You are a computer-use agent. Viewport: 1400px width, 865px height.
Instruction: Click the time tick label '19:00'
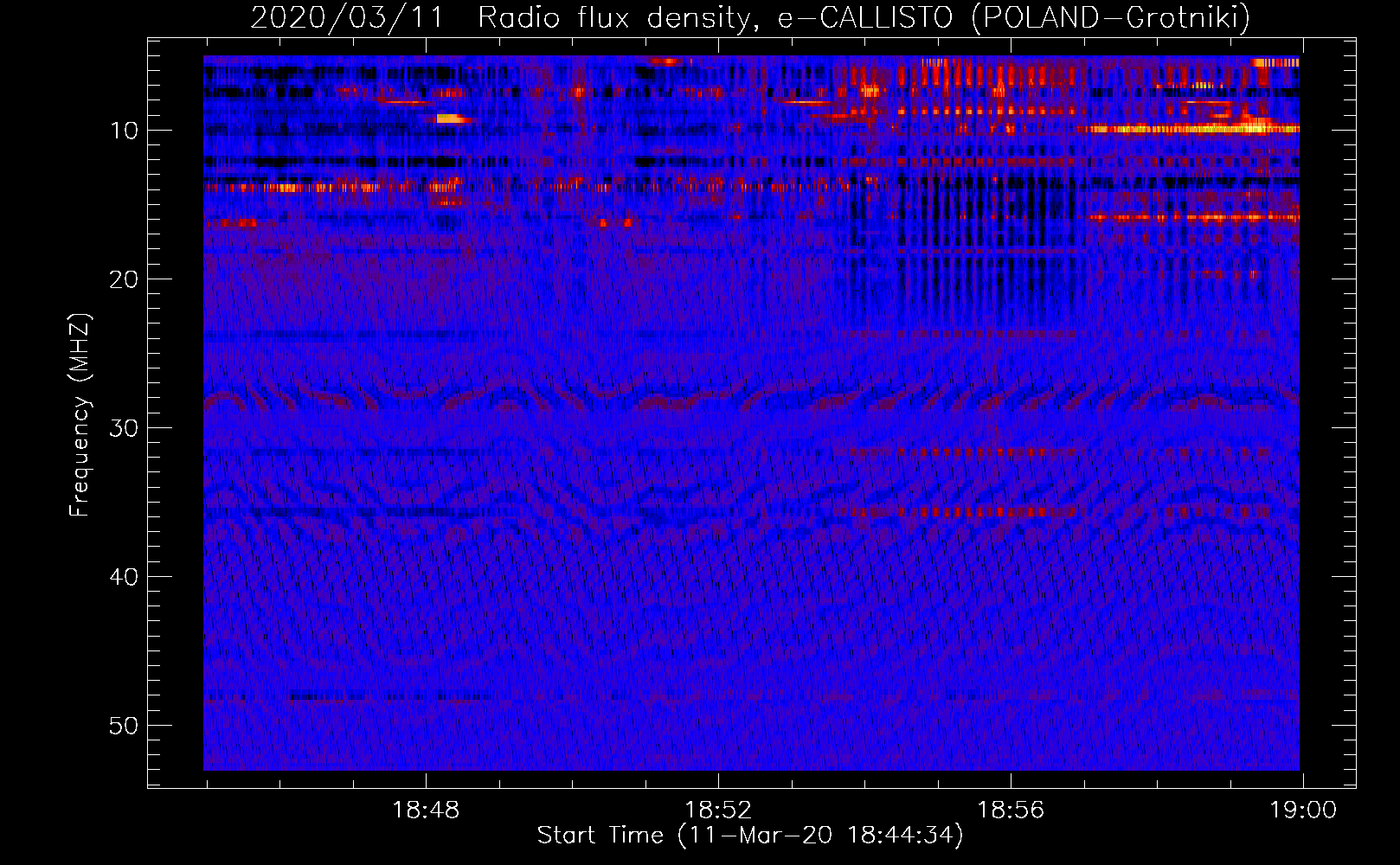[x=1303, y=811]
